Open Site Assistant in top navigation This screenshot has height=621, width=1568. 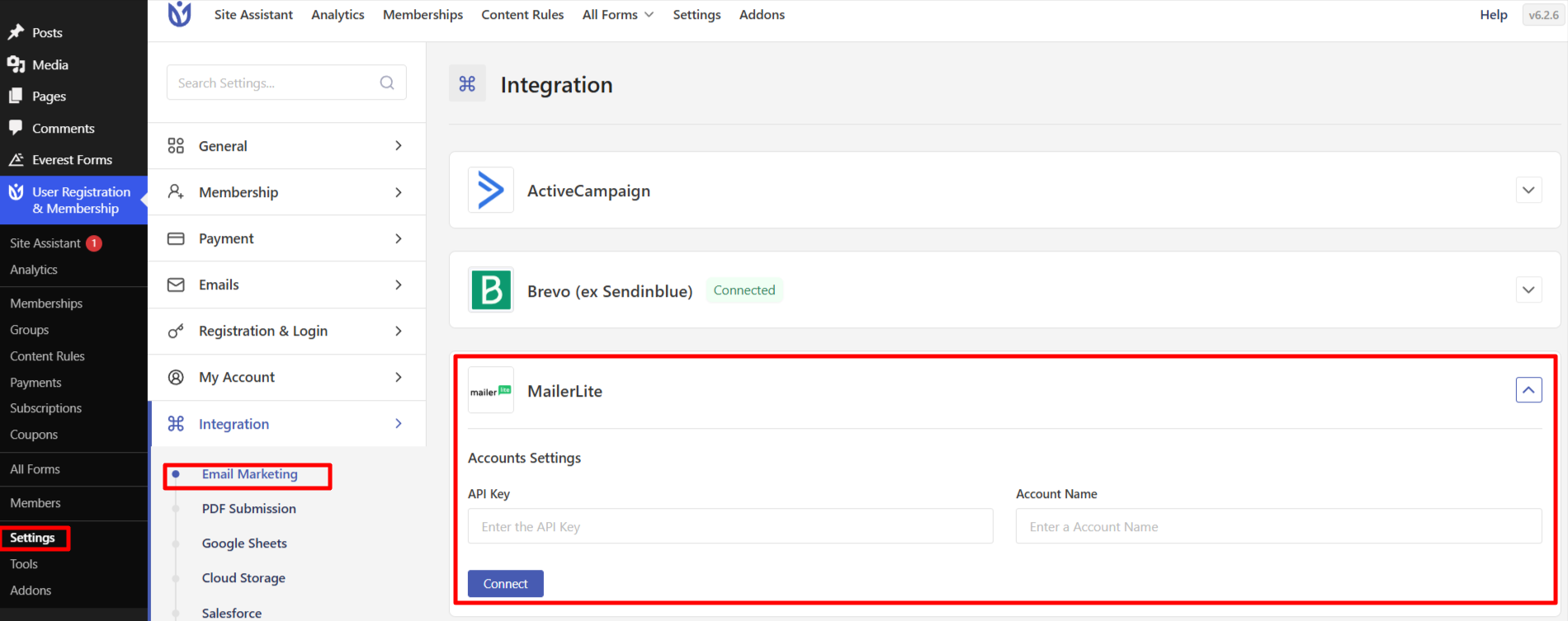point(253,15)
